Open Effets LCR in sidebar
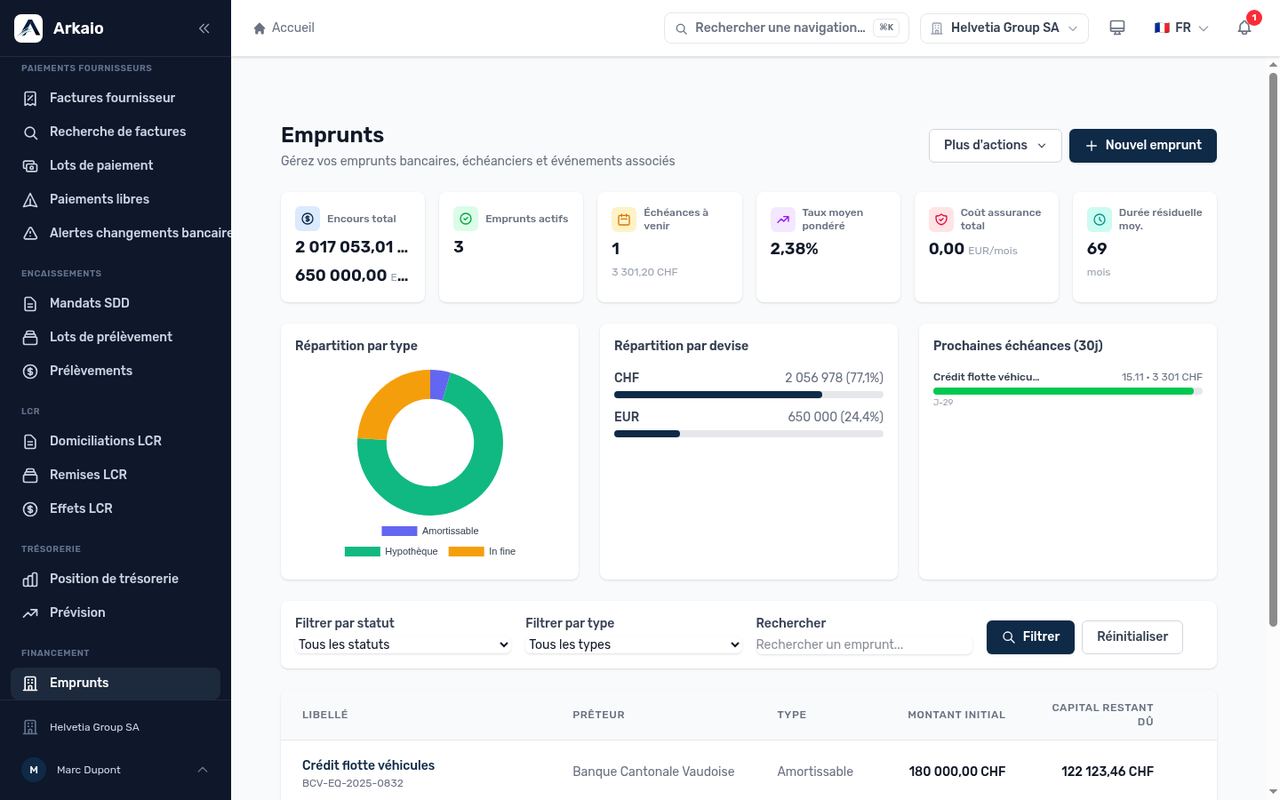1280x800 pixels. [x=115, y=509]
